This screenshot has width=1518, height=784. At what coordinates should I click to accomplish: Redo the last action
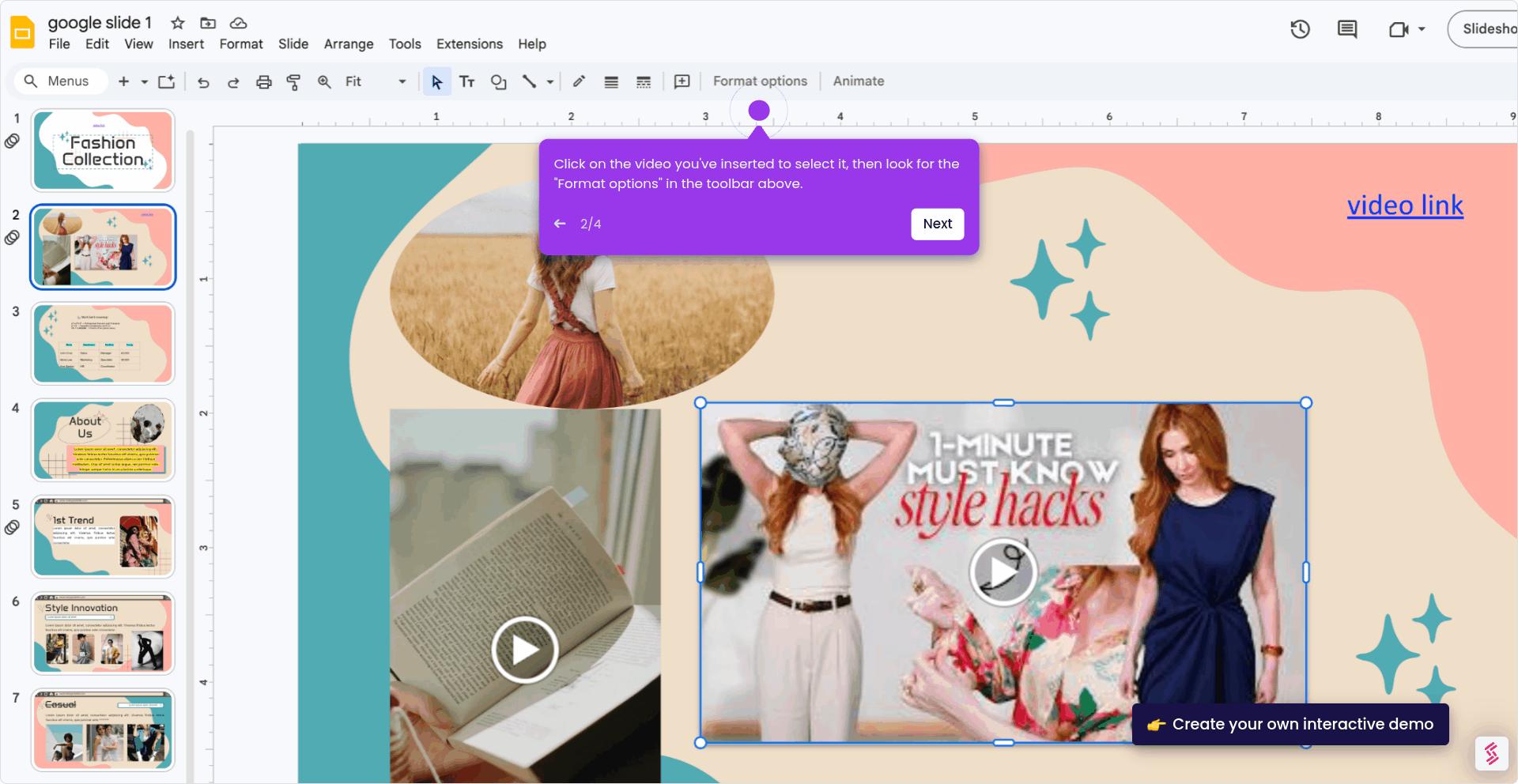pyautogui.click(x=233, y=82)
